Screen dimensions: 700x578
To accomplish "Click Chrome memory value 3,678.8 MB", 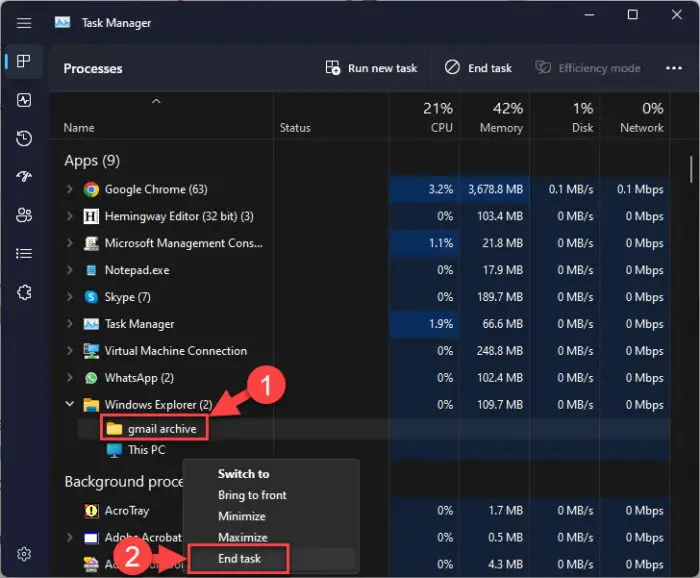I will coord(495,189).
